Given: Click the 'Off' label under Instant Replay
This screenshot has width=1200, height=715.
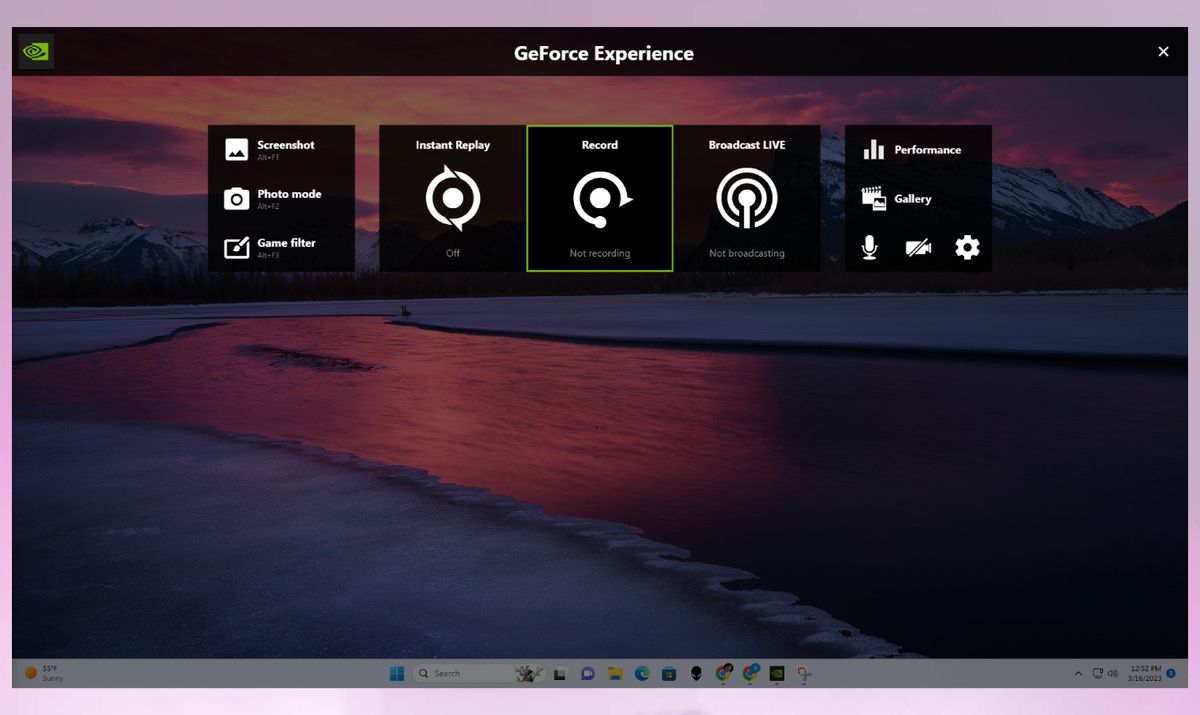Looking at the screenshot, I should tap(451, 253).
